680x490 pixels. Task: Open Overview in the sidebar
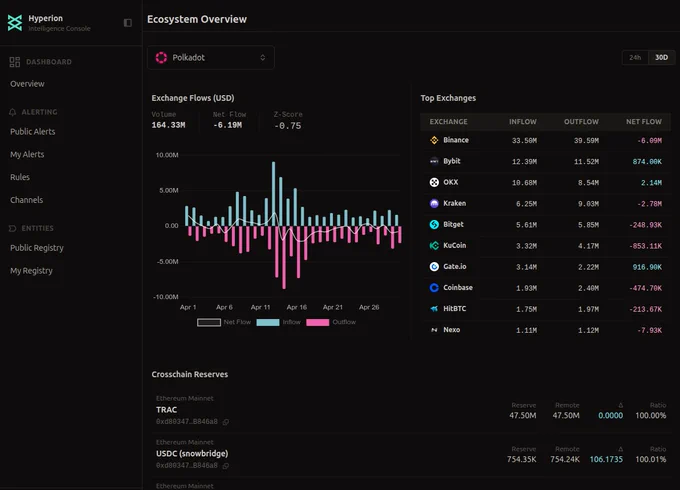point(27,84)
